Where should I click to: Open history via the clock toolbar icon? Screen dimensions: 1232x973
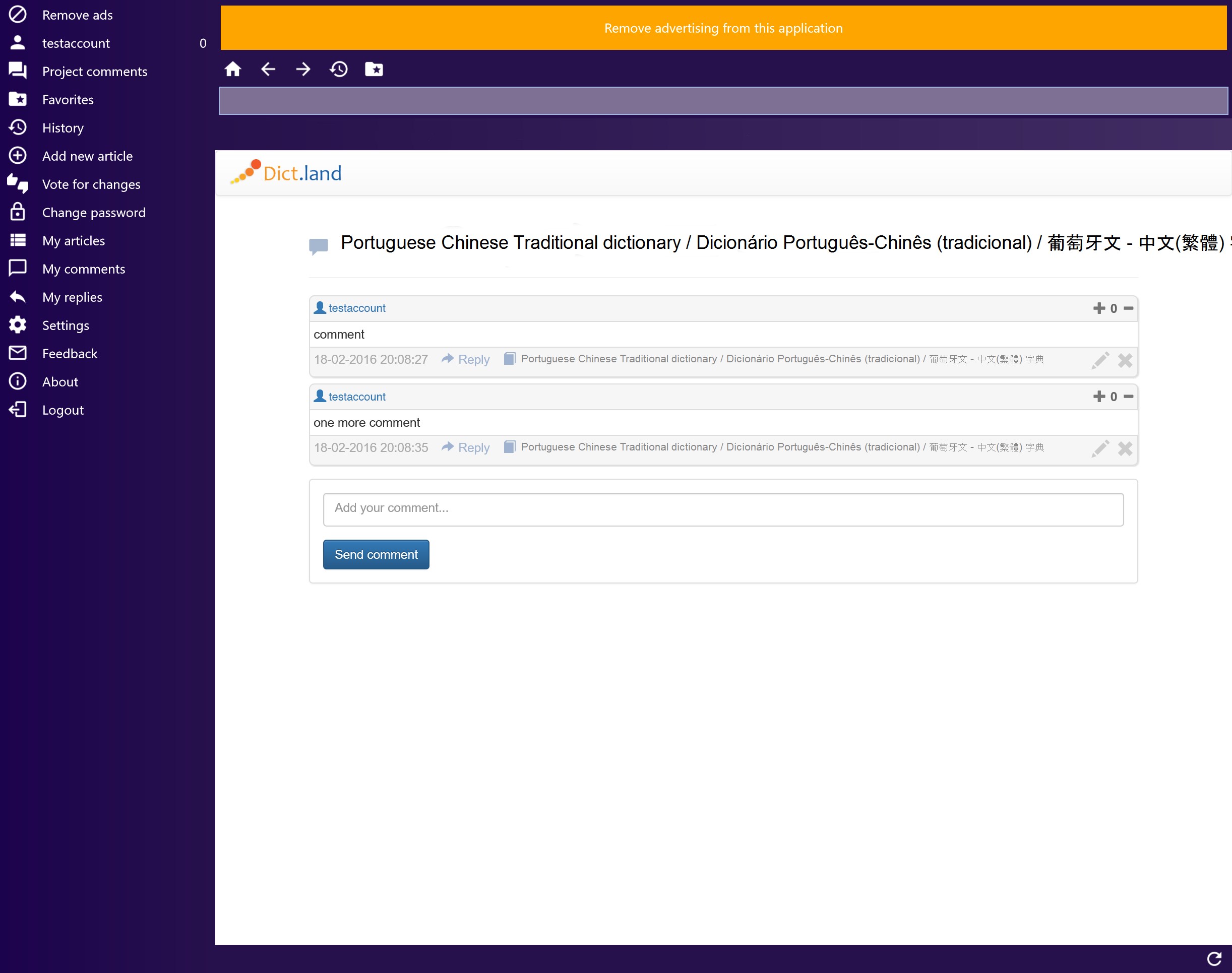pos(338,70)
